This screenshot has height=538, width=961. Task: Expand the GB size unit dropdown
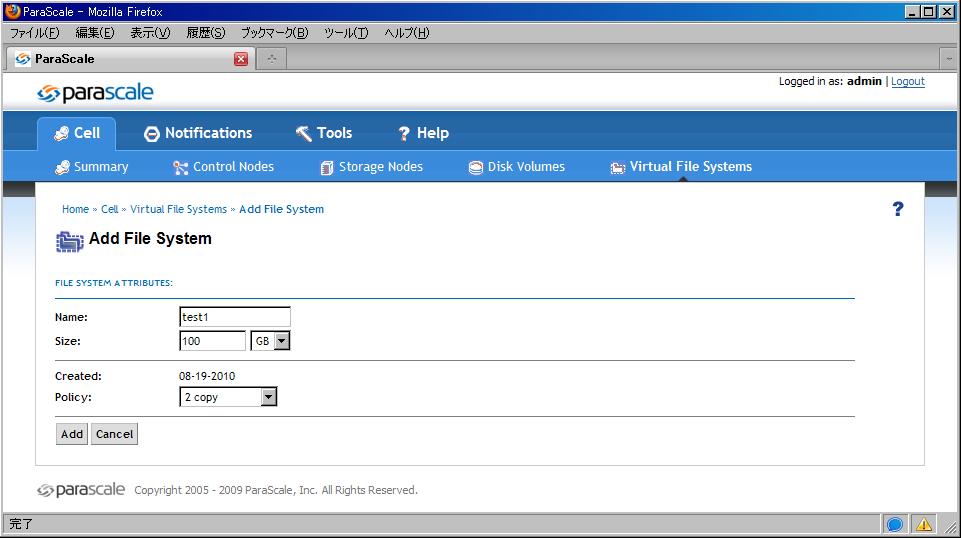pyautogui.click(x=281, y=341)
